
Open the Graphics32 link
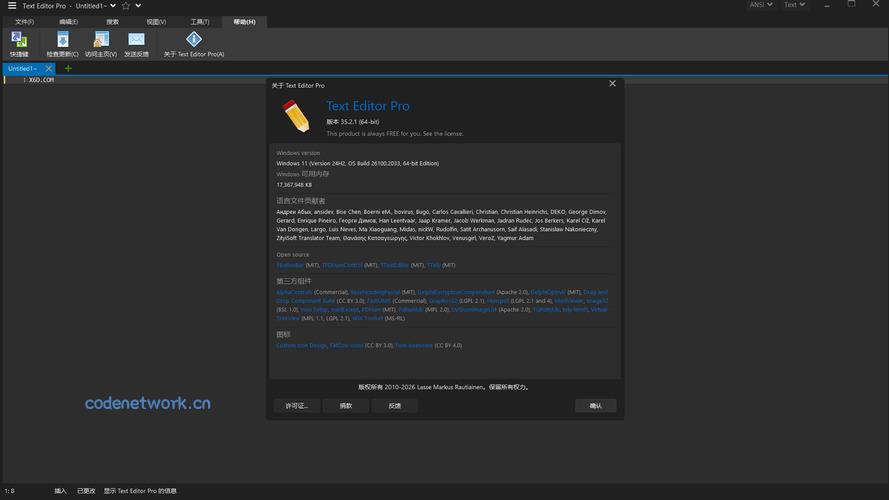click(x=443, y=301)
